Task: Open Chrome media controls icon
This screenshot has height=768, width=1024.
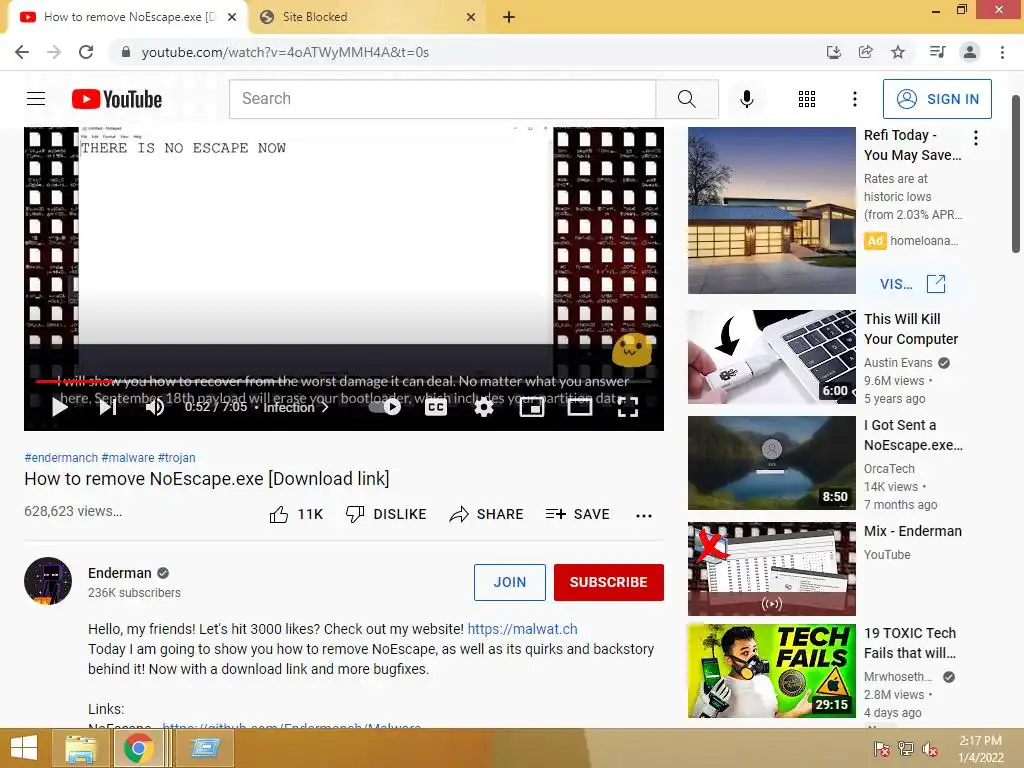Action: coord(937,52)
